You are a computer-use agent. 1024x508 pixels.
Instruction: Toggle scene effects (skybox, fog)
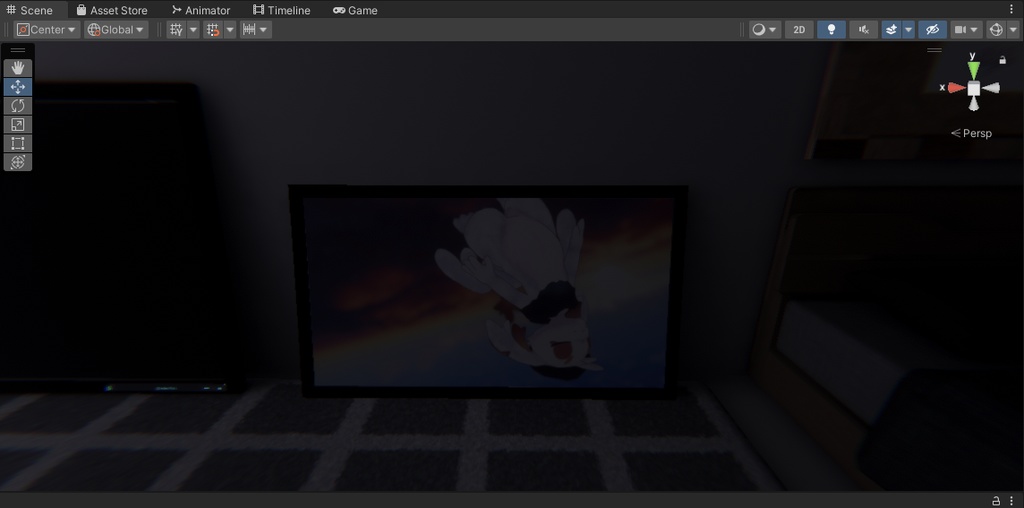point(891,29)
